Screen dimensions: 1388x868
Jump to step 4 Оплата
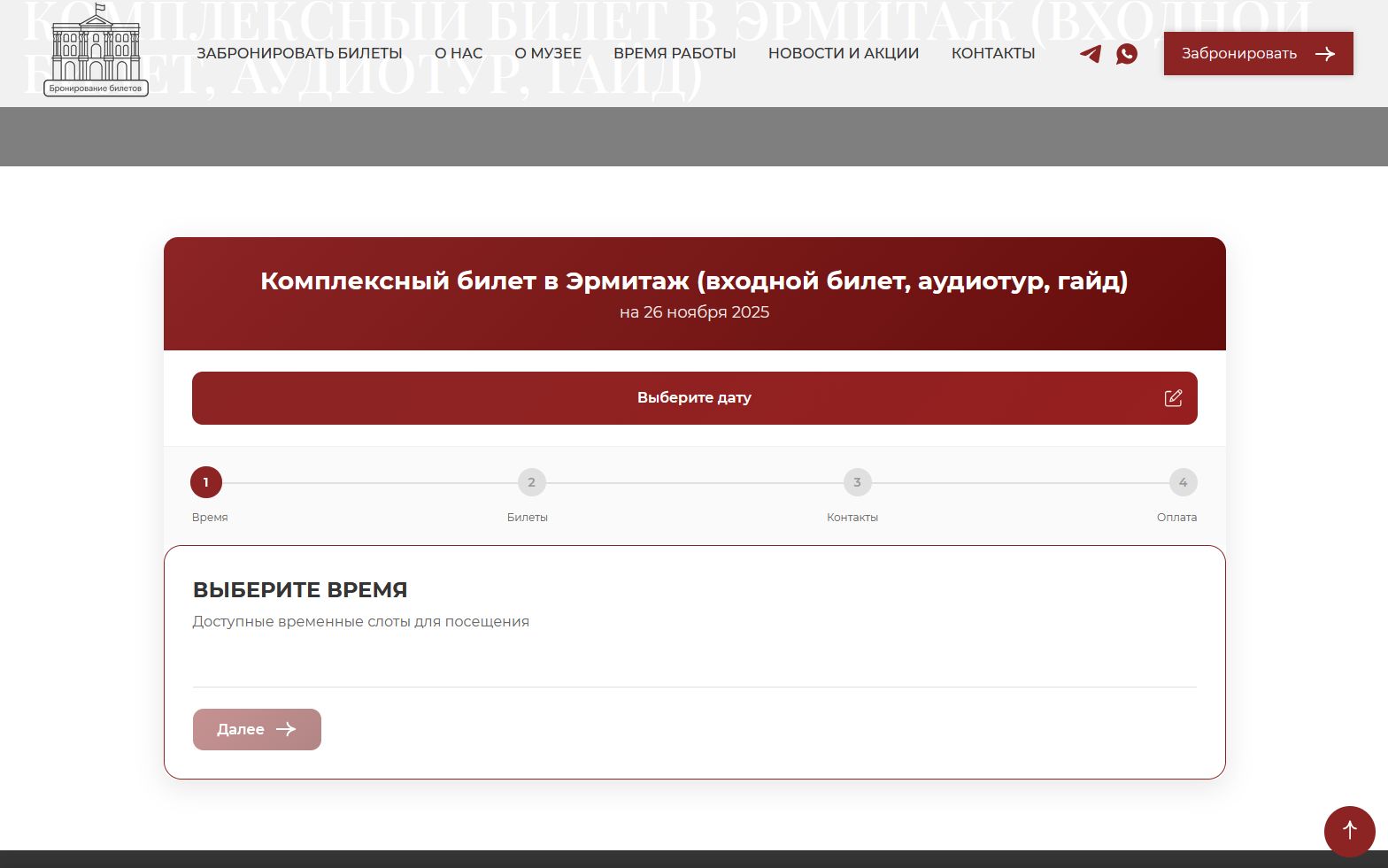pos(1183,482)
